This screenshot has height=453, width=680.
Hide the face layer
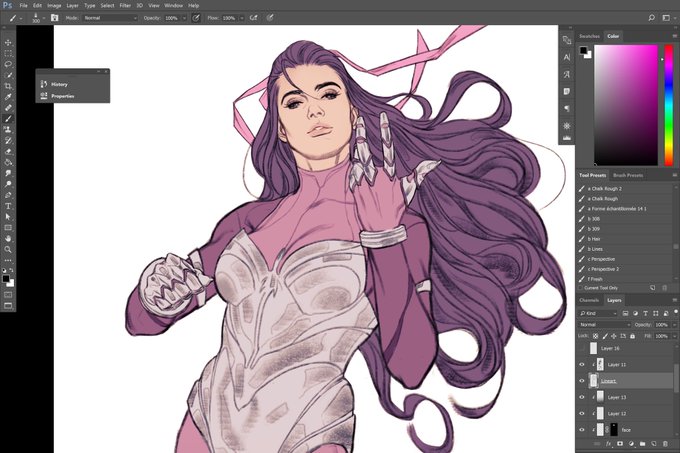point(582,430)
